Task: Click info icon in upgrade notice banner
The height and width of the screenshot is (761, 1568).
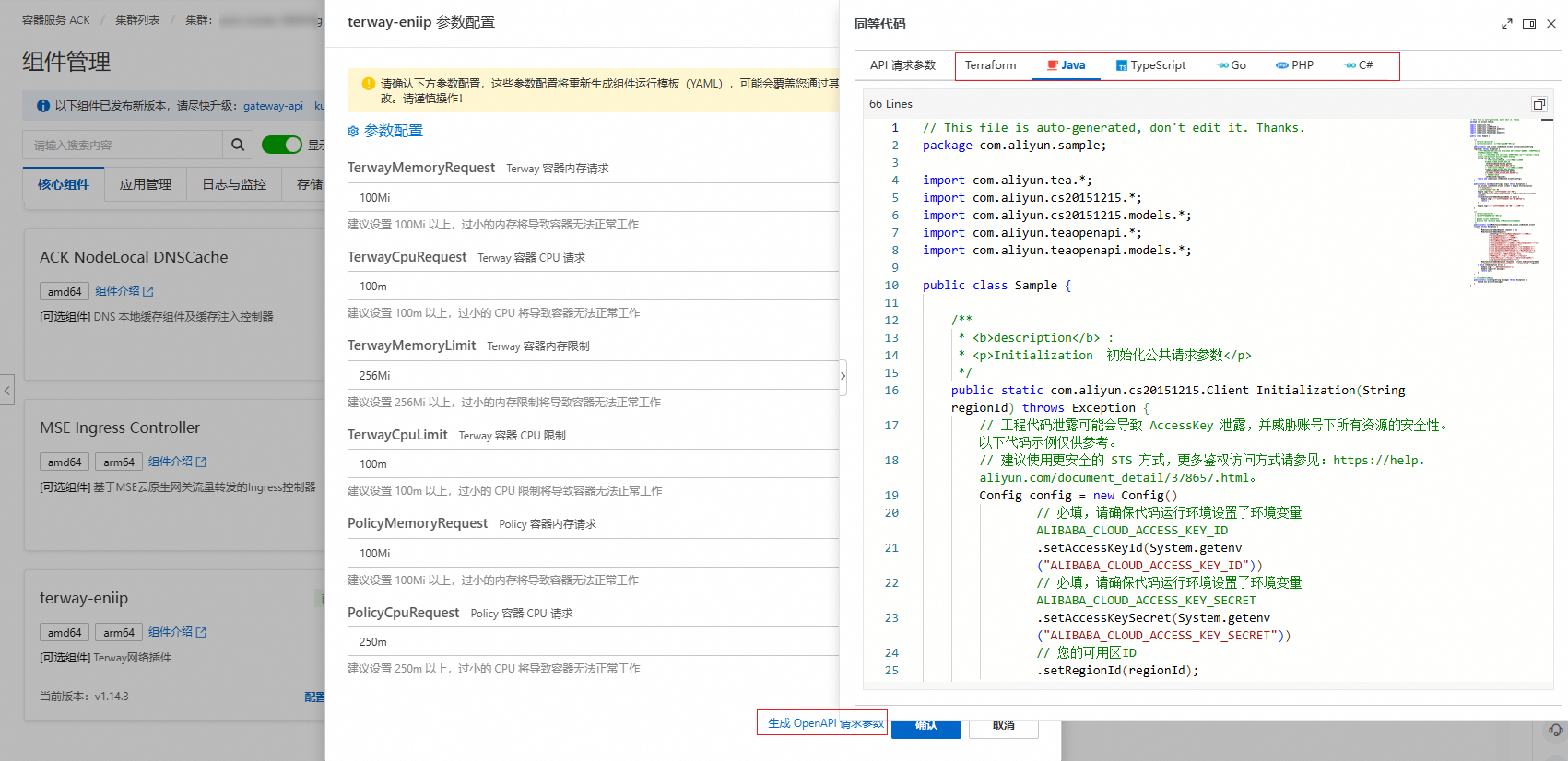Action: point(43,106)
